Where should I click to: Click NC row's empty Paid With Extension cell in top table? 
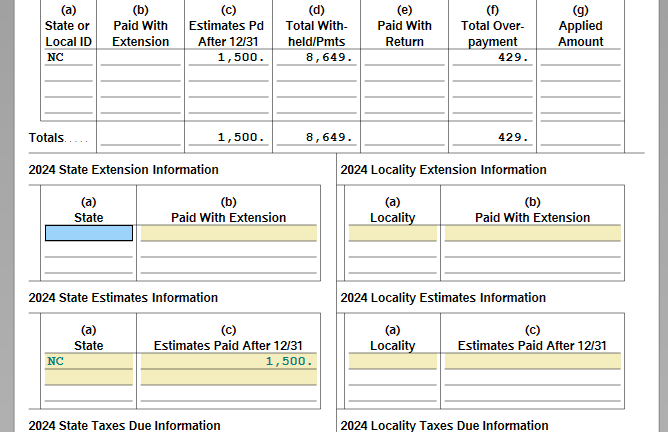click(x=140, y=58)
